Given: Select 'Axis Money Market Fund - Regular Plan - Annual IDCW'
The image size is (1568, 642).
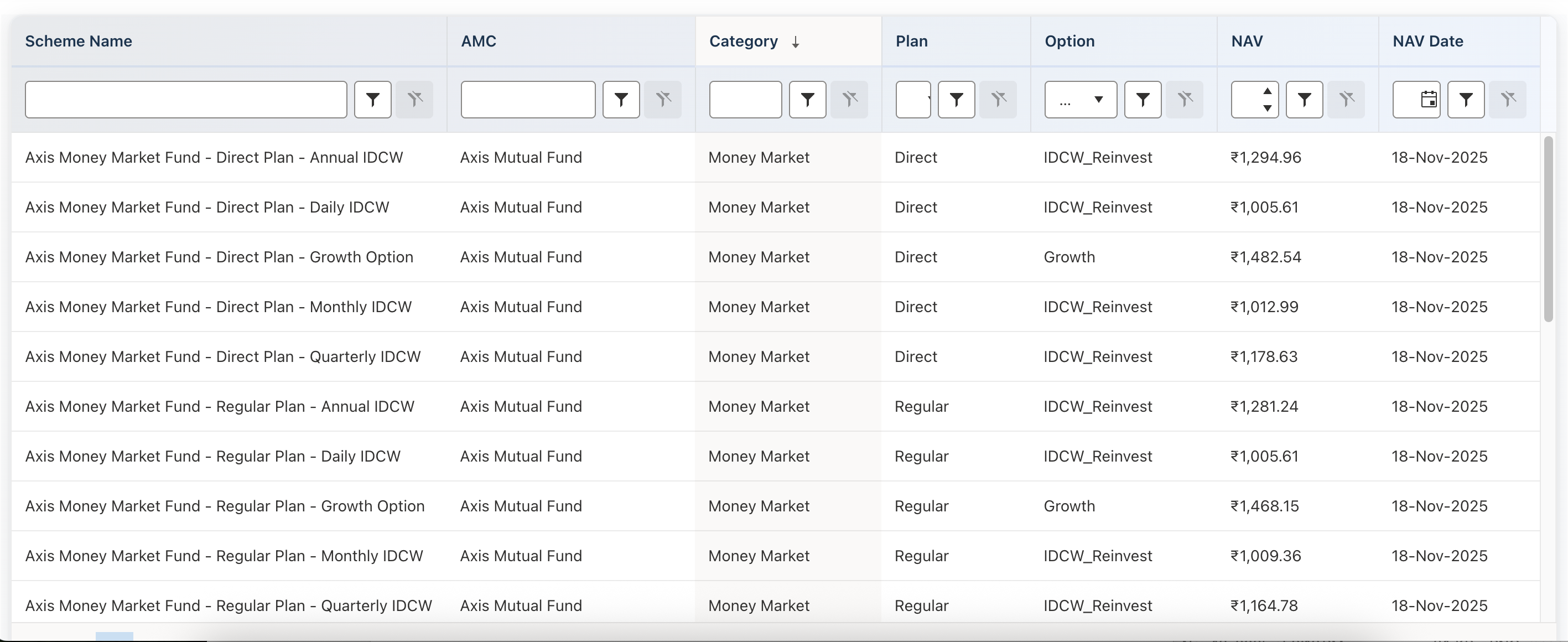Looking at the screenshot, I should (x=220, y=407).
